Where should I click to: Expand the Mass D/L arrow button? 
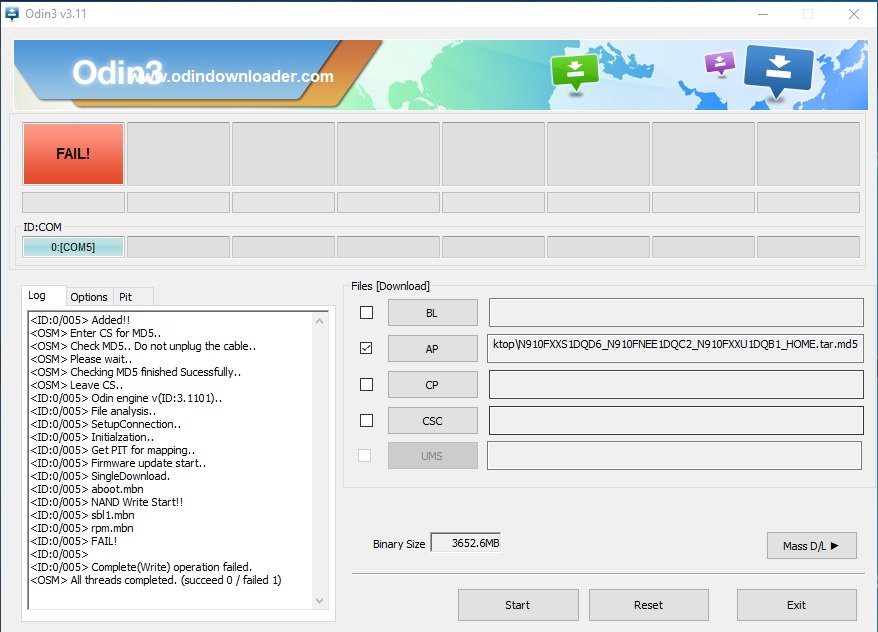click(811, 546)
